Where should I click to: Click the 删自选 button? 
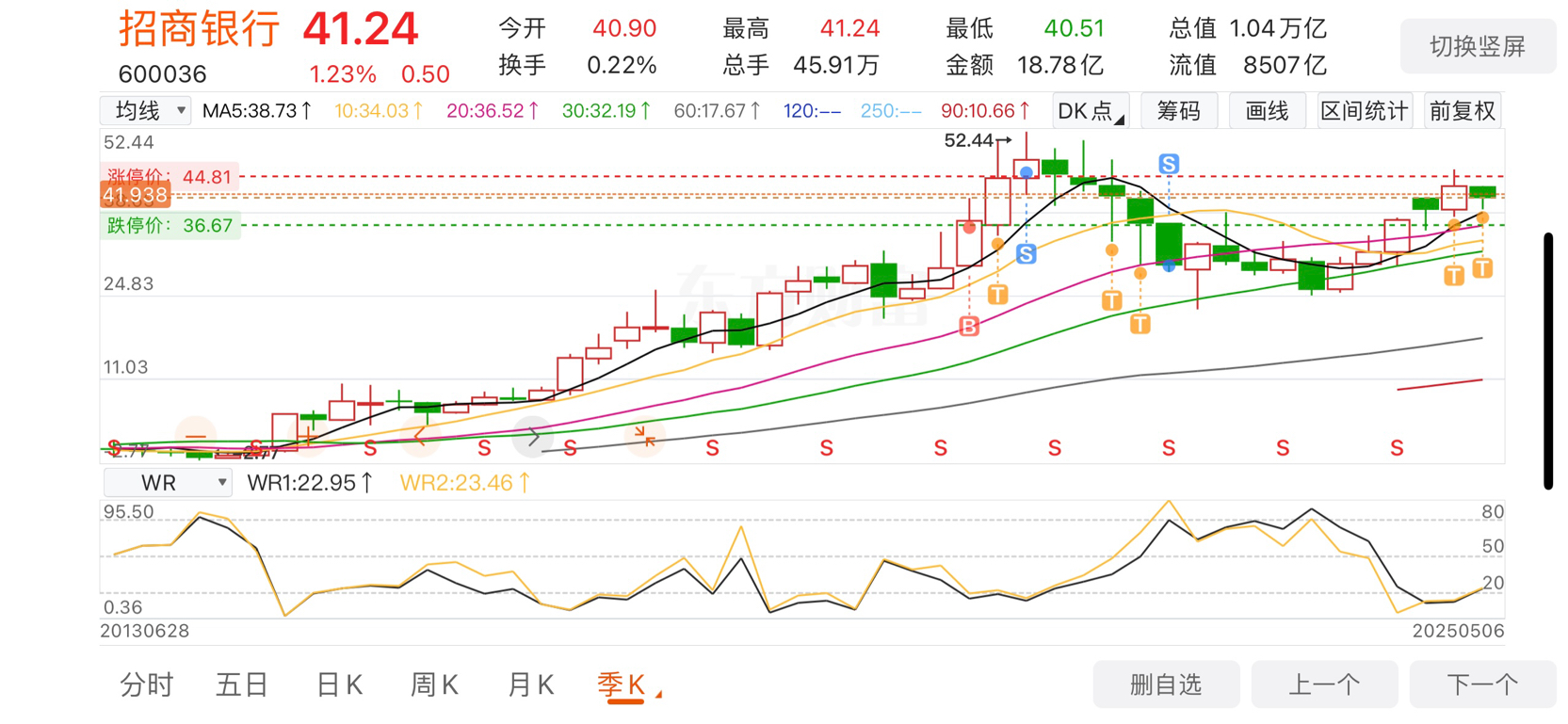1166,684
